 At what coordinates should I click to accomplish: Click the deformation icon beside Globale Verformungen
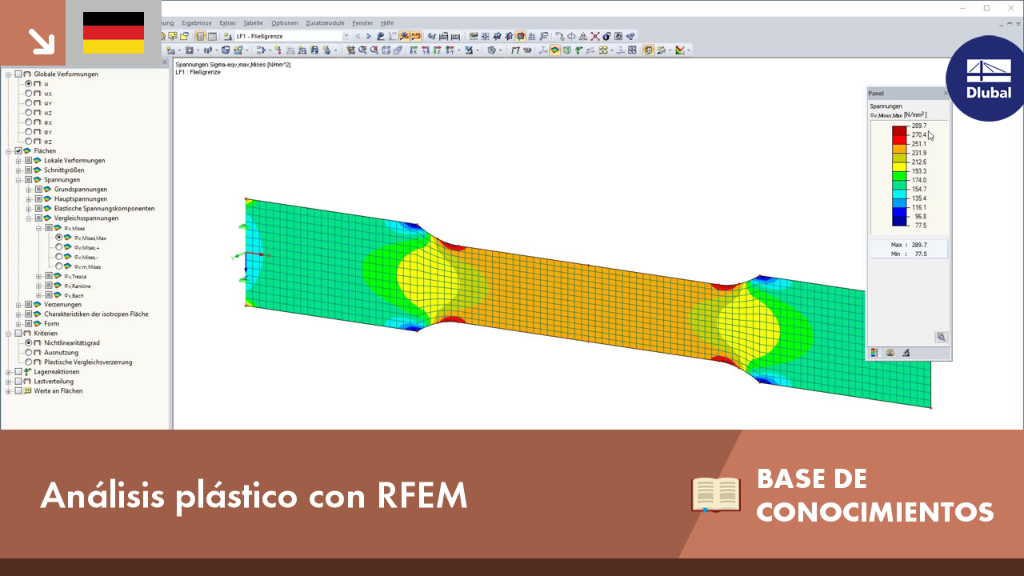(27, 74)
